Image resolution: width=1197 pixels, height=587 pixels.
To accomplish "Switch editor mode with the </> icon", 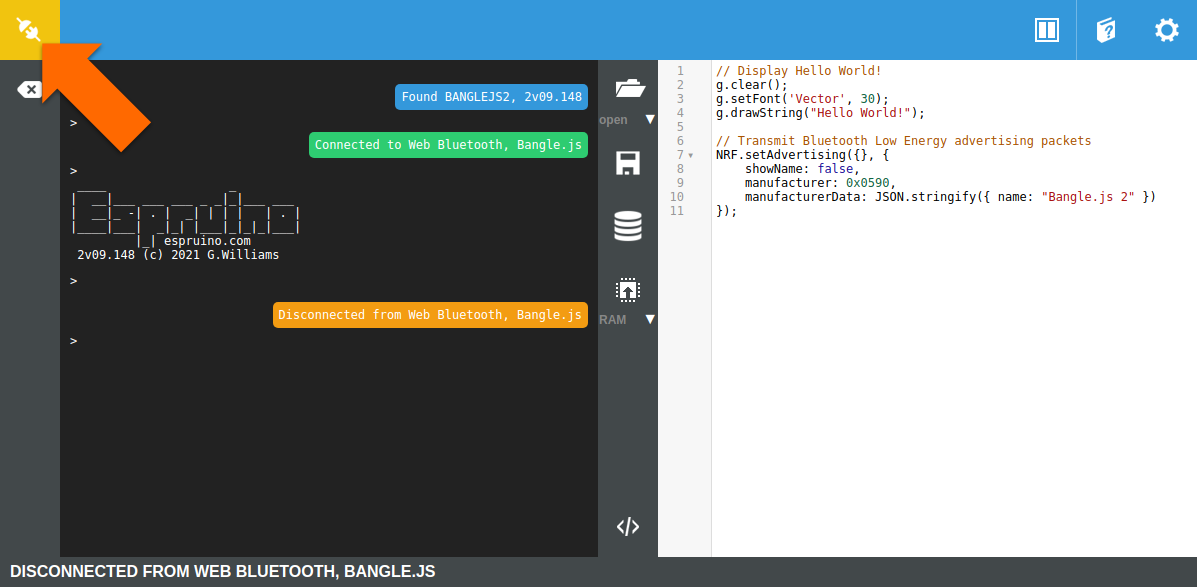I will tap(628, 527).
